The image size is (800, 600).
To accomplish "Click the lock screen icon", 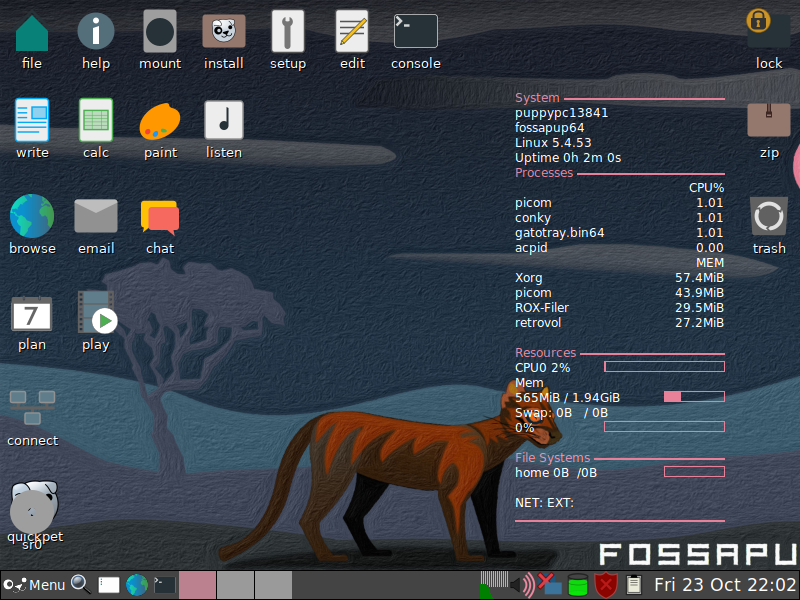I will [x=768, y=30].
